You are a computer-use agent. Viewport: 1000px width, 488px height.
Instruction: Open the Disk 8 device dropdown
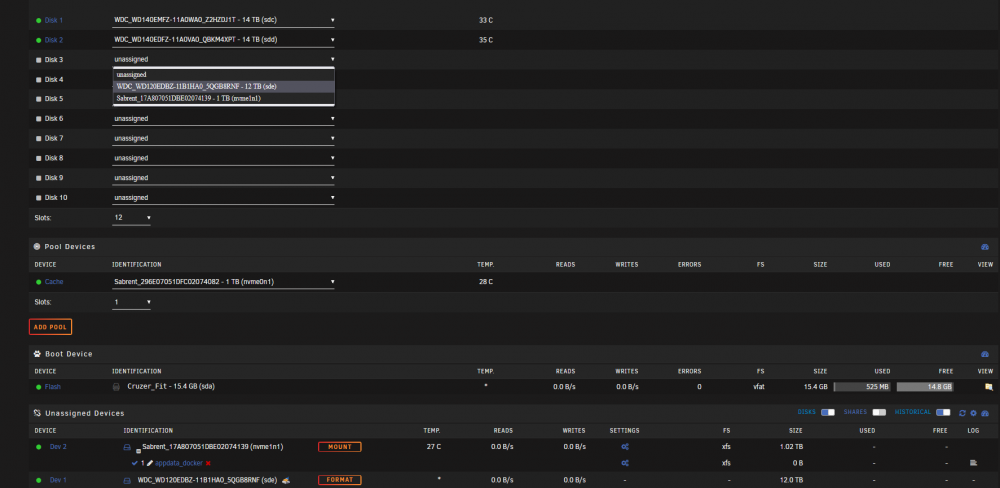pyautogui.click(x=223, y=158)
